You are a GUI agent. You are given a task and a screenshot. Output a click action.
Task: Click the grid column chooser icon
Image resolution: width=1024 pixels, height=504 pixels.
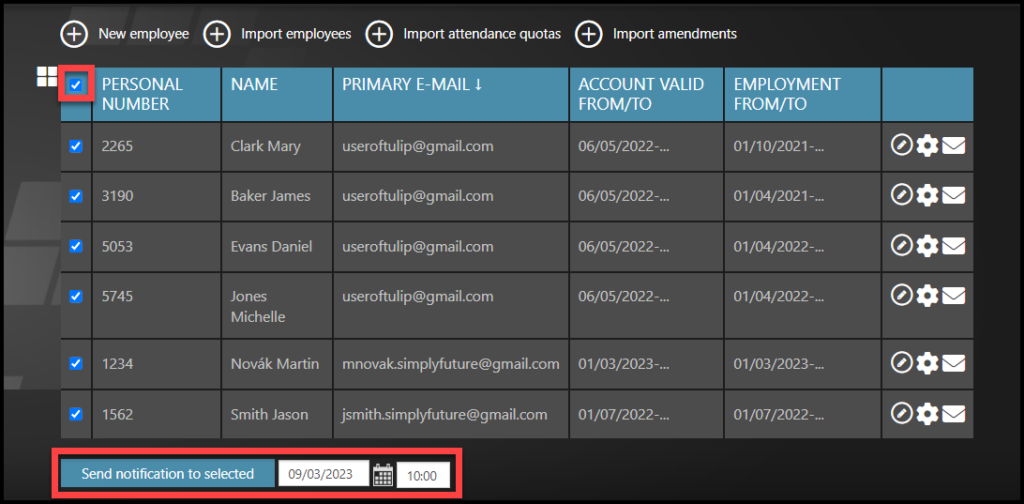[46, 77]
